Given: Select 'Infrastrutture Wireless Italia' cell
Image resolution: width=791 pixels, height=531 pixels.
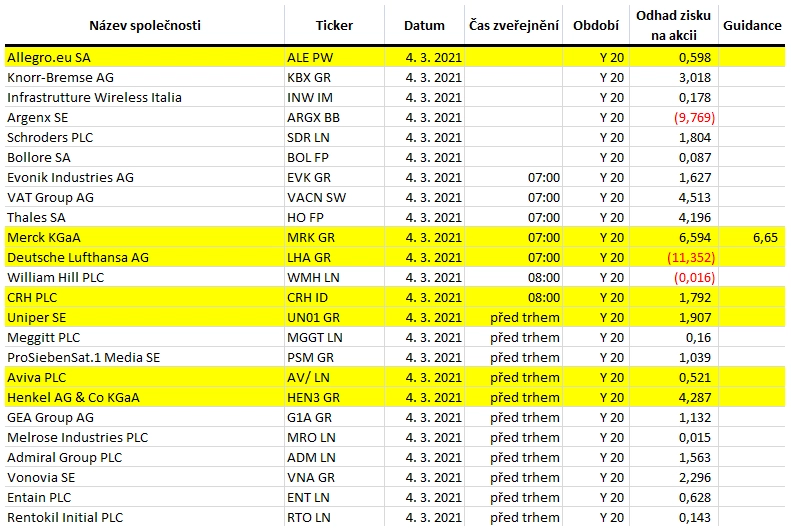Looking at the screenshot, I should [x=145, y=97].
